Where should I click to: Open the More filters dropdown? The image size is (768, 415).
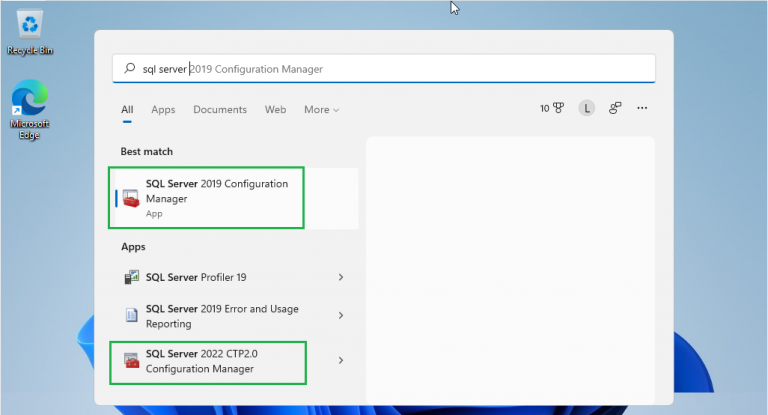coord(321,110)
